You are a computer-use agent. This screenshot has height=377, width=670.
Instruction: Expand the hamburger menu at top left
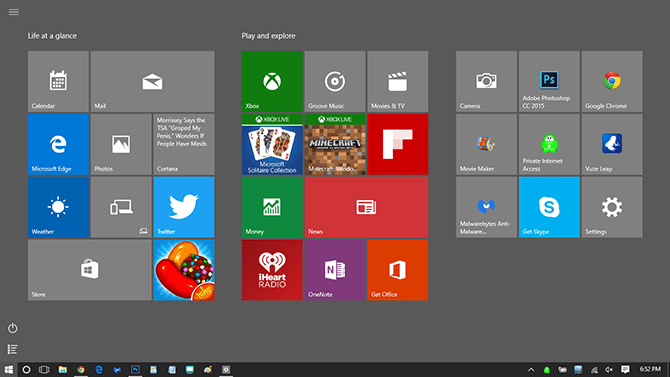pyautogui.click(x=14, y=12)
